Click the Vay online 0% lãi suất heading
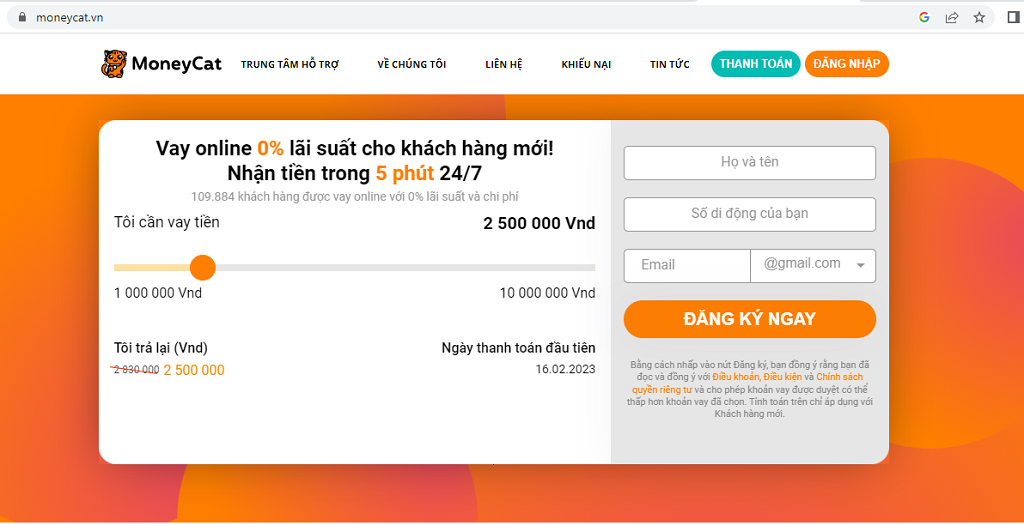Viewport: 1024px width, 524px height. tap(355, 148)
